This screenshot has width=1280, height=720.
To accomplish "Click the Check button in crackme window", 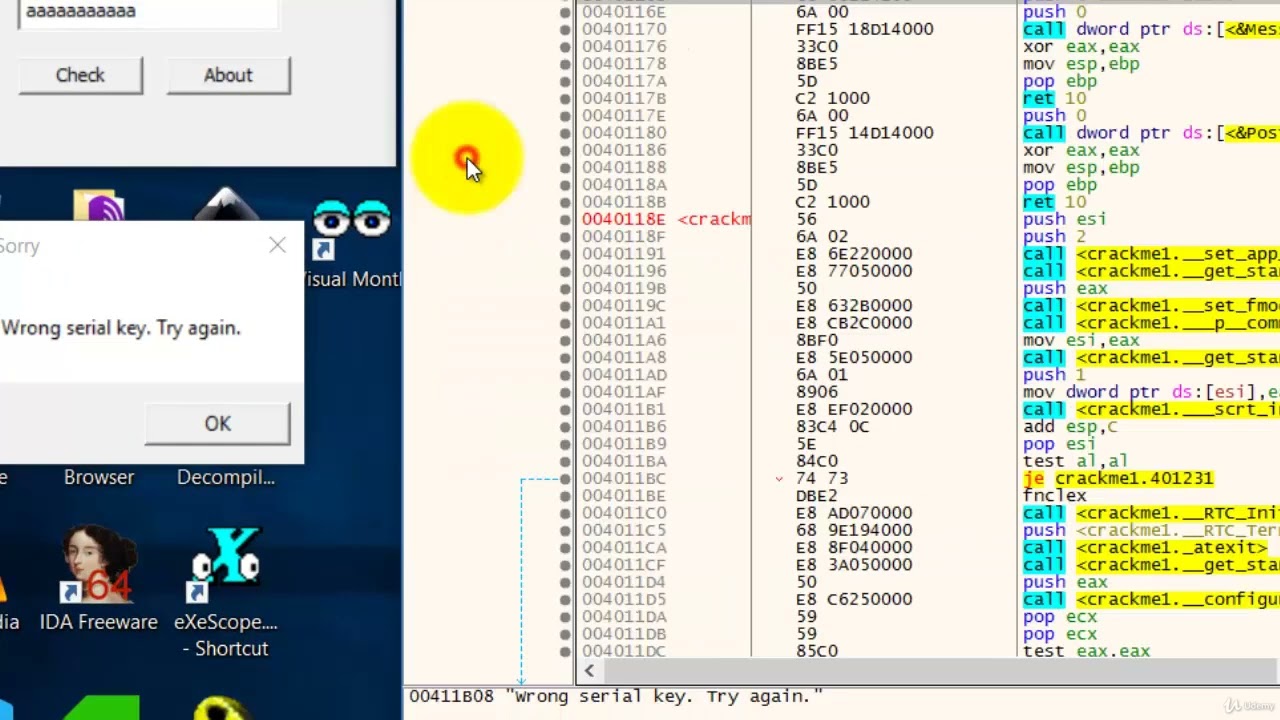I will click(x=80, y=75).
